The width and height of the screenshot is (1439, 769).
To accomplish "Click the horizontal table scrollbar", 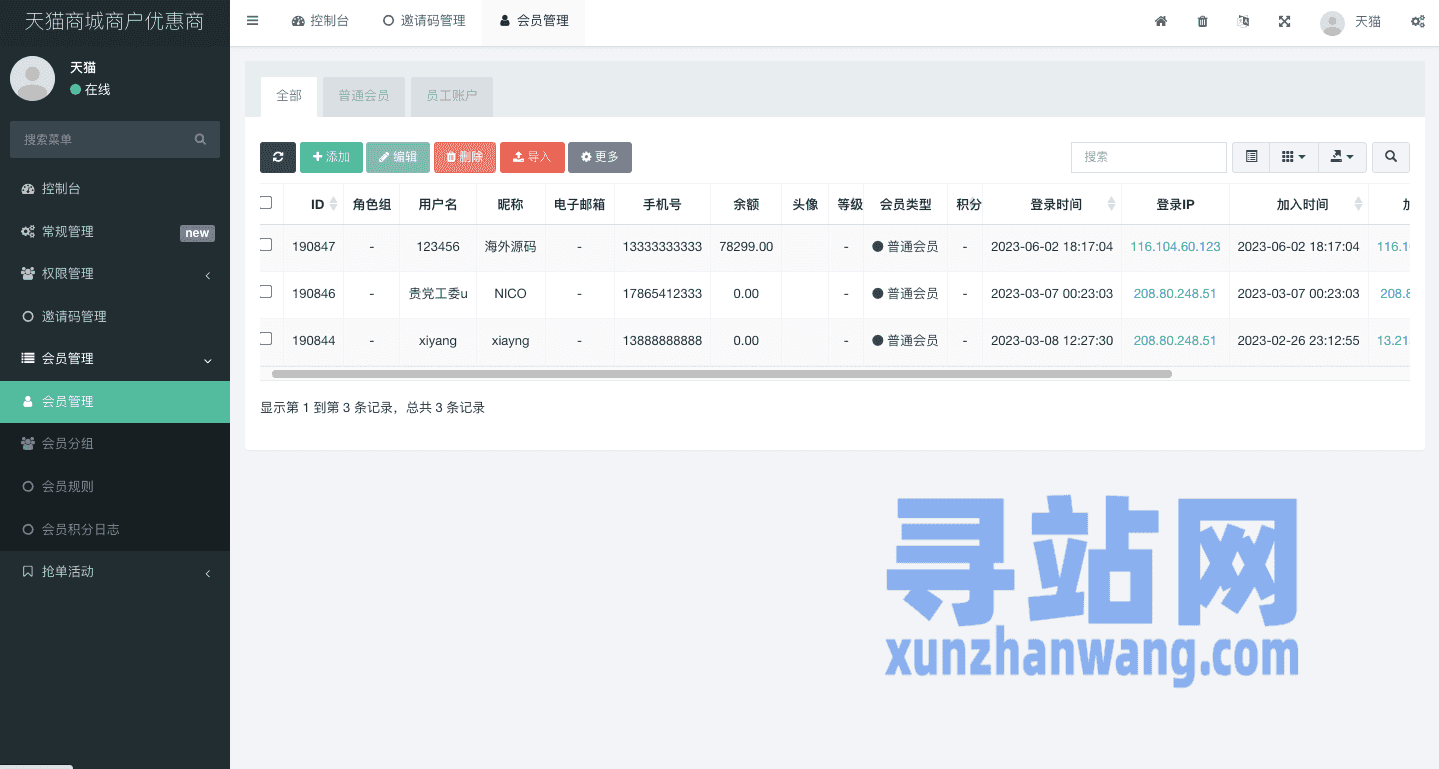I will coord(720,374).
